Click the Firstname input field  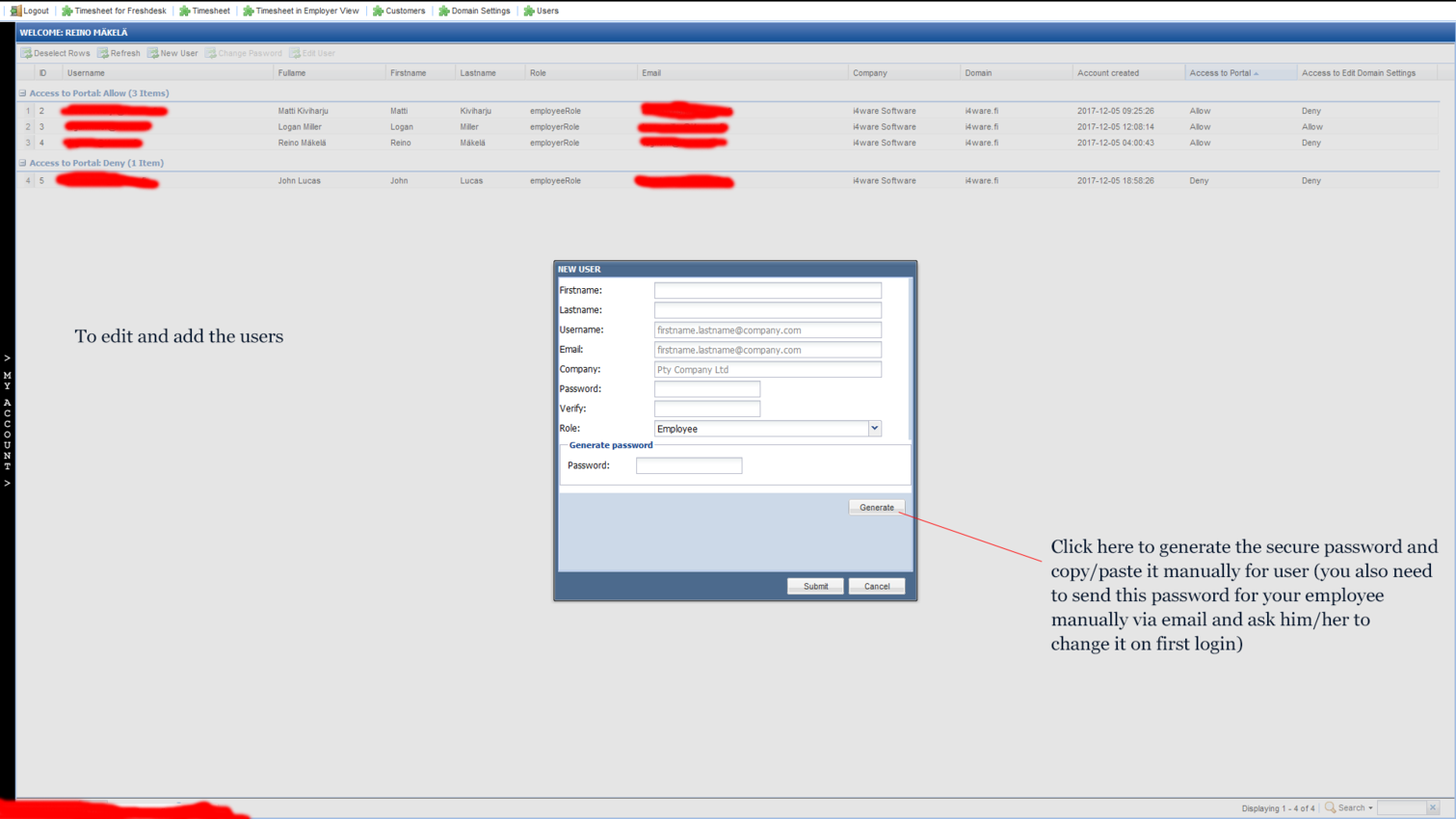pos(767,290)
